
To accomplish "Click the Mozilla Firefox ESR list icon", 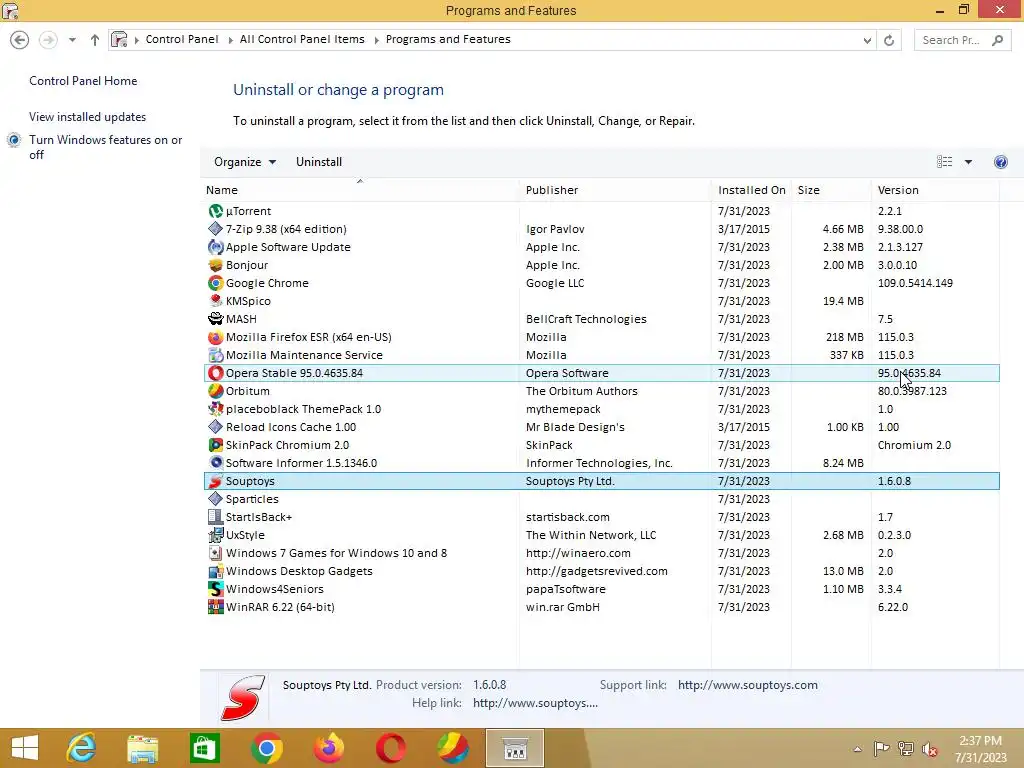I will [x=216, y=337].
